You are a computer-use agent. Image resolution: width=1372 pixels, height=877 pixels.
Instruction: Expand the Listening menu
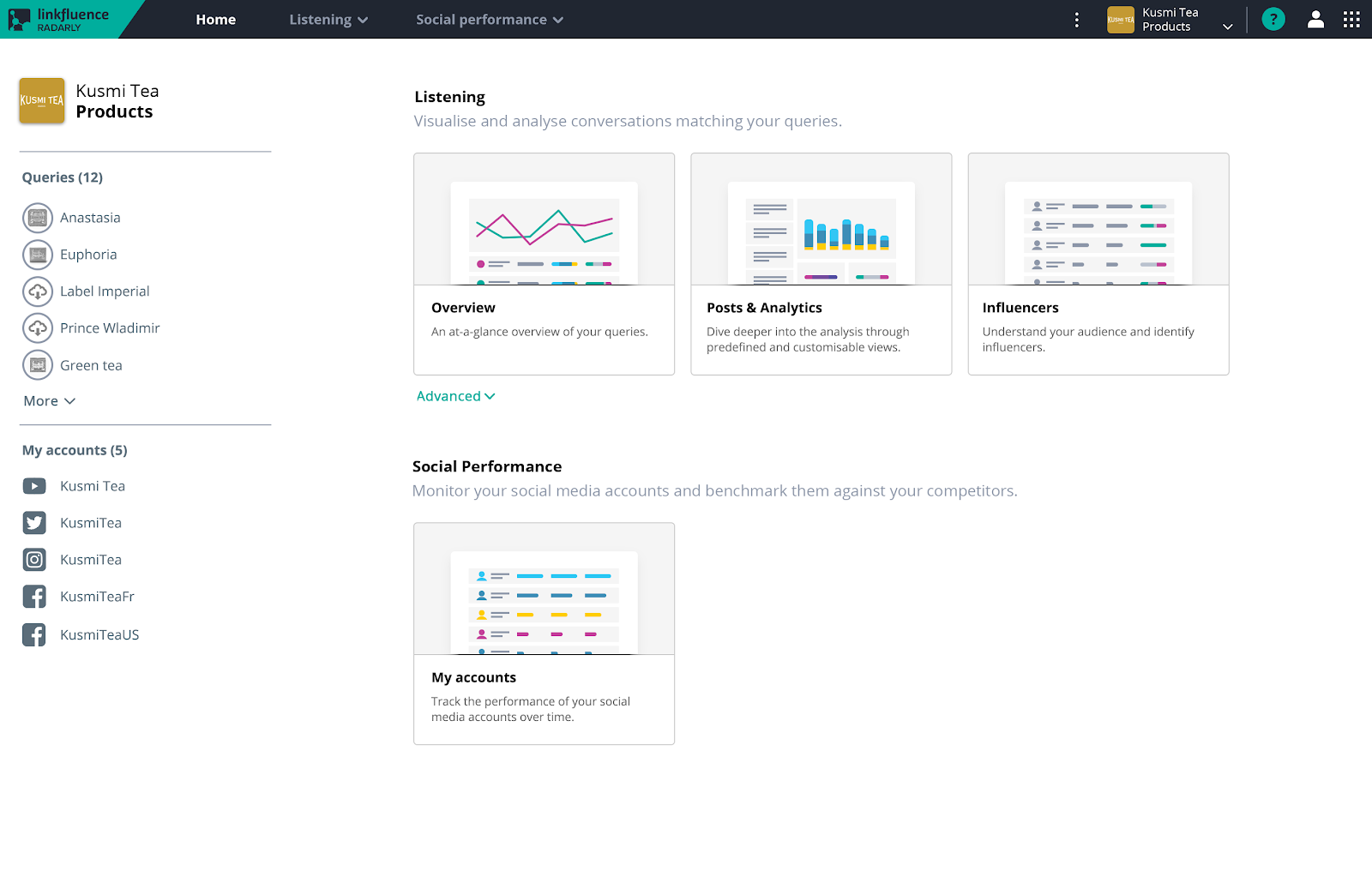328,20
